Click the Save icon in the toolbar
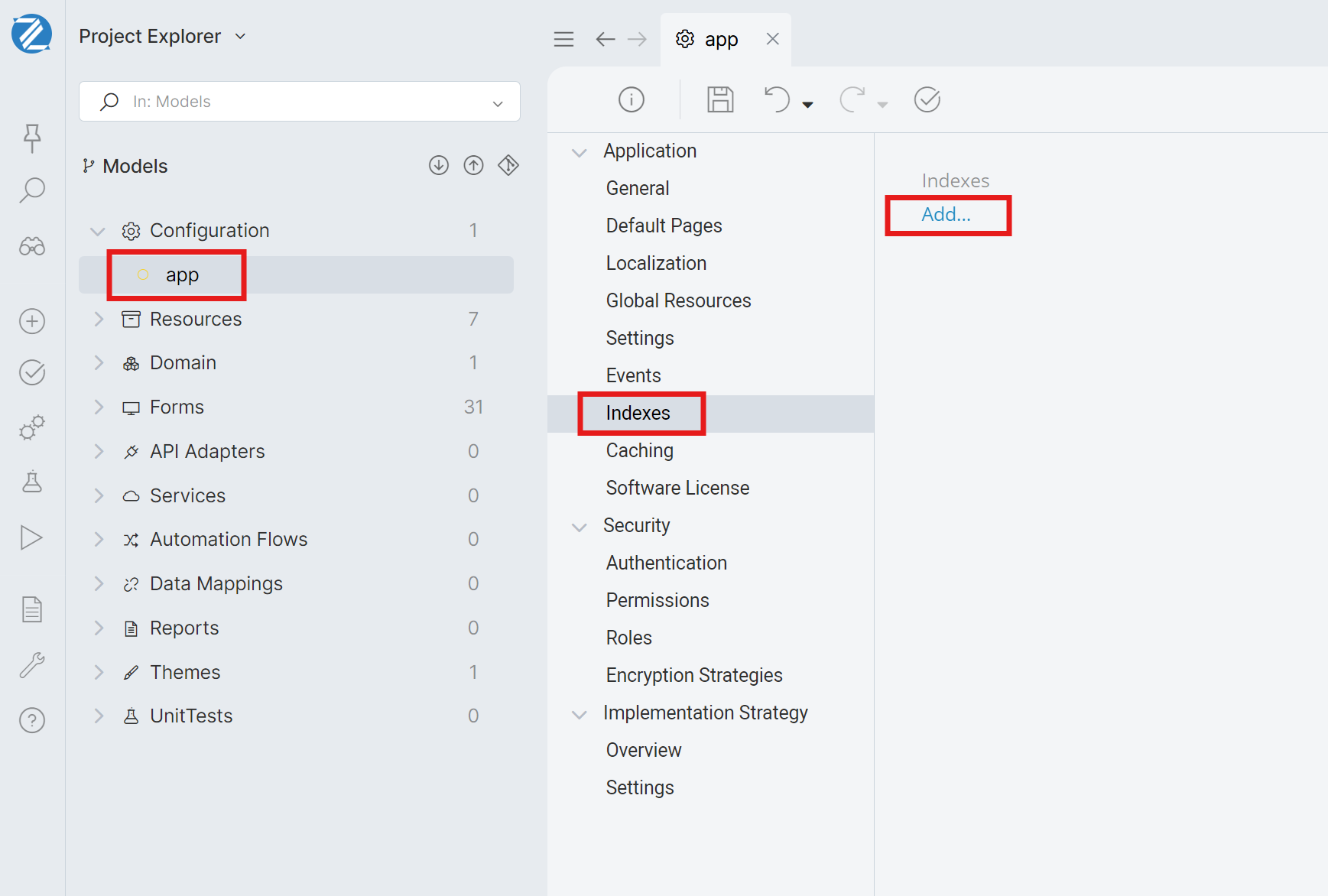Screen dimensions: 1328x896 coord(719,99)
